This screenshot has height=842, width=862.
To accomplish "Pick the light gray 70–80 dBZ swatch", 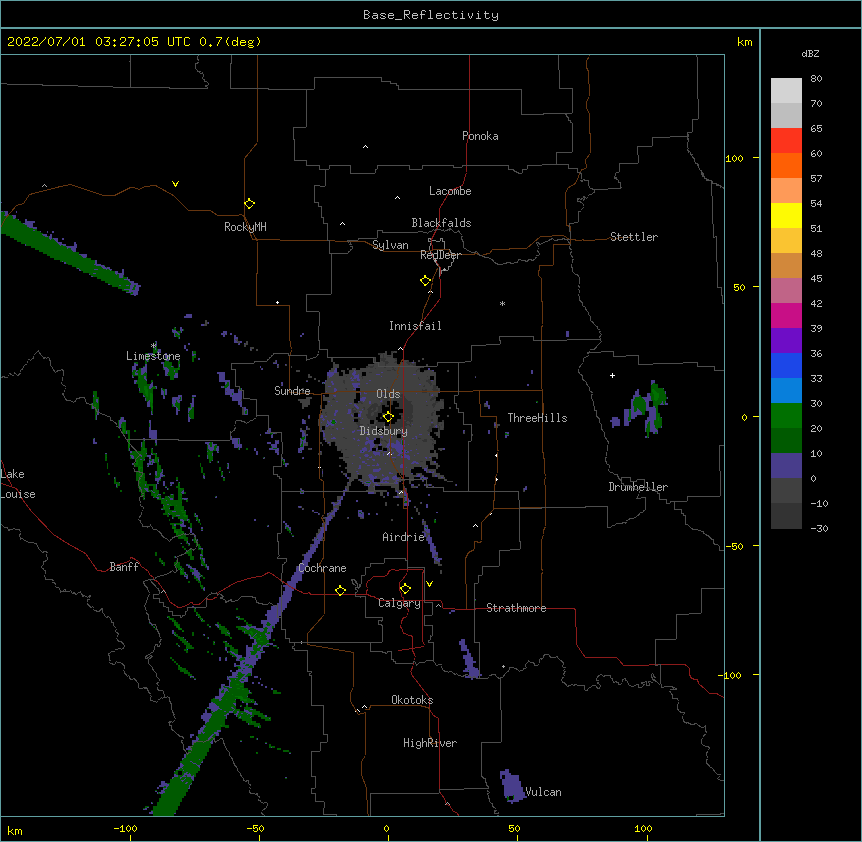I will pos(786,91).
